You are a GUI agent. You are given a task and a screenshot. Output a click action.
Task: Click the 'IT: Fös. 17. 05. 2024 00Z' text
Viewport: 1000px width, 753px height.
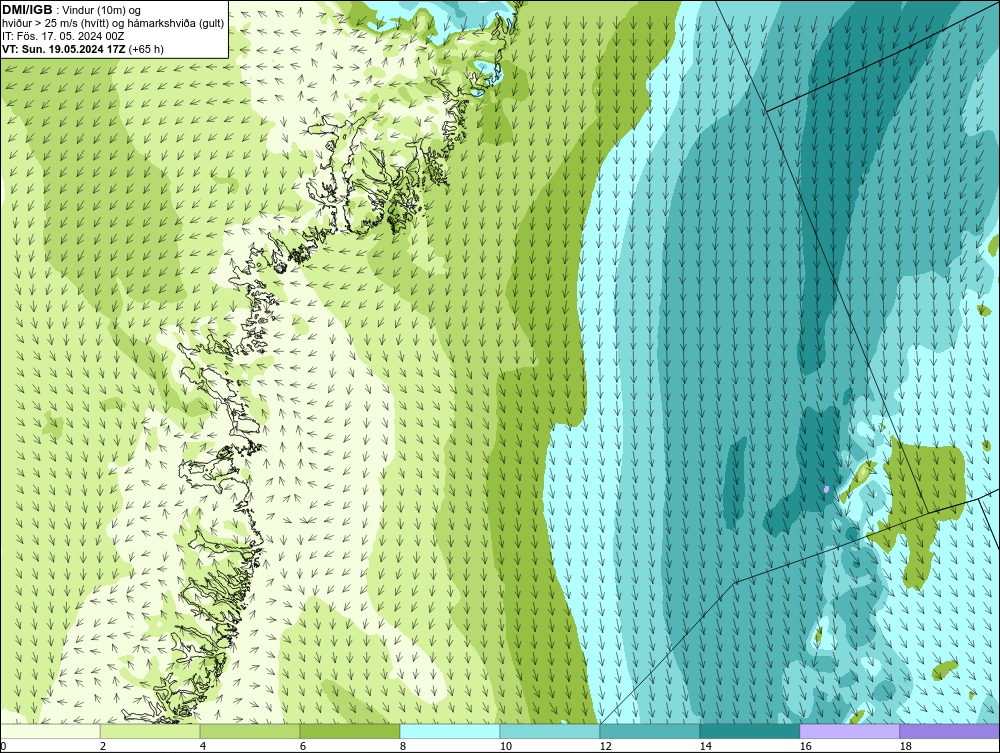[63, 36]
